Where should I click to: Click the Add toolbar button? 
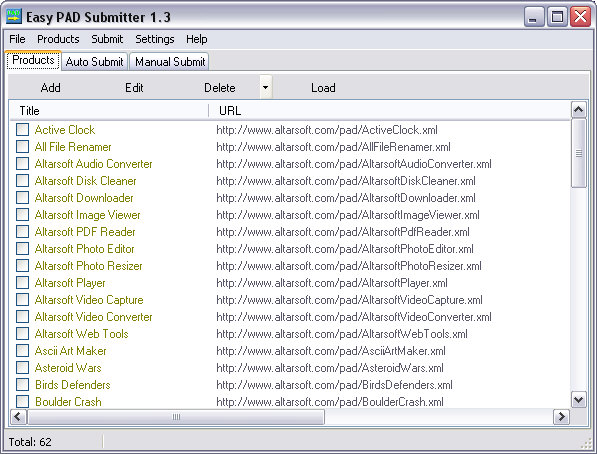(x=51, y=88)
